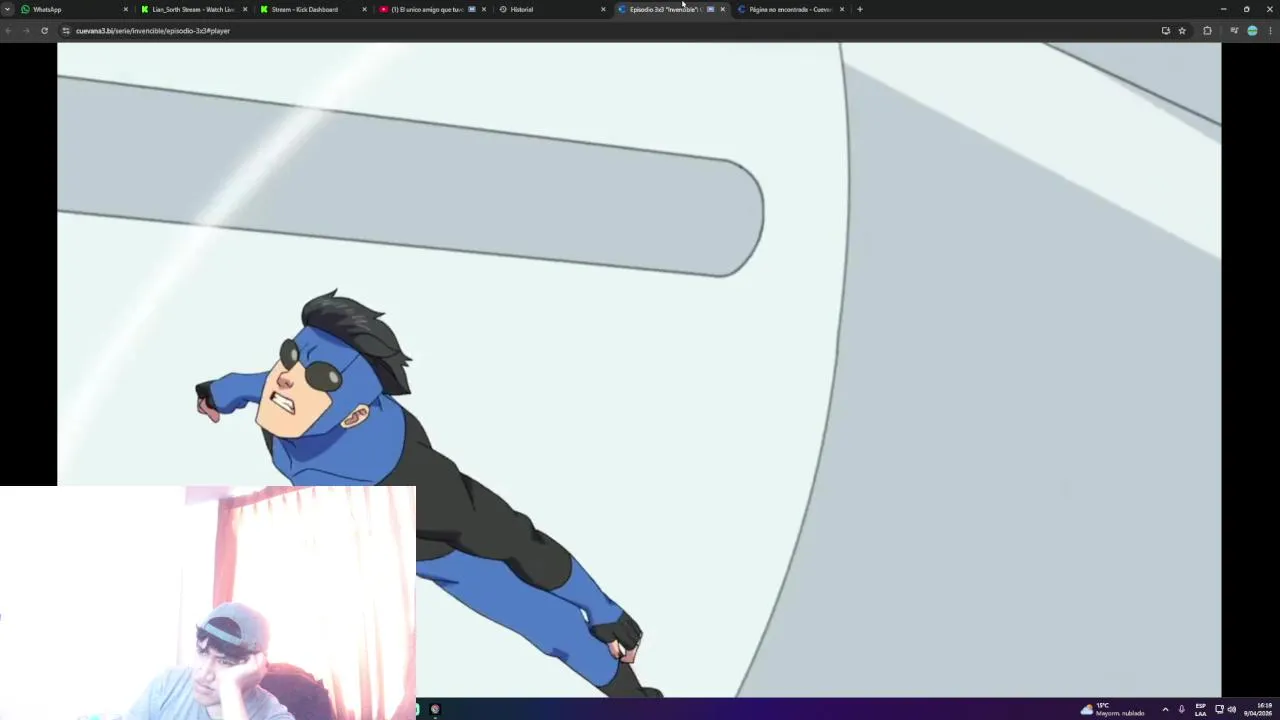Go forward to the next page

[26, 31]
